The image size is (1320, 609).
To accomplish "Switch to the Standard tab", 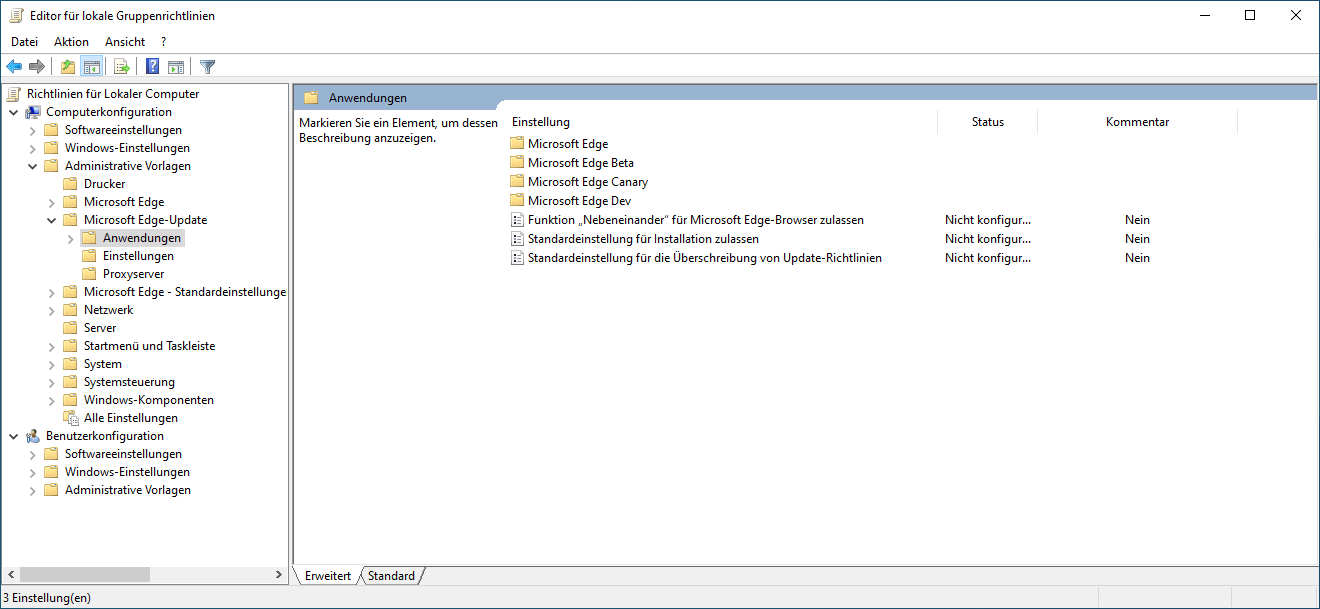I will click(x=391, y=576).
